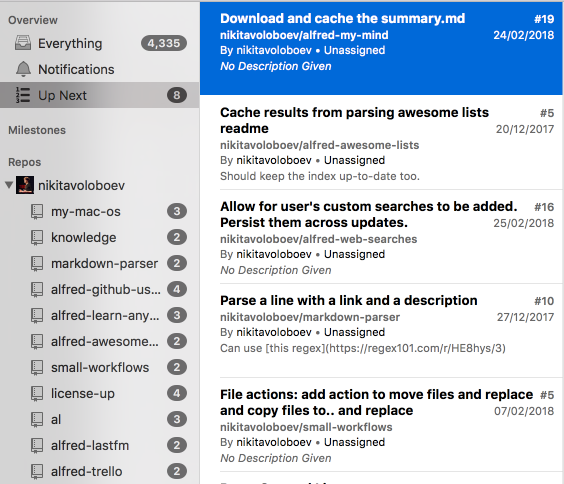Click the knowledge repo book icon
564x484 pixels.
pyautogui.click(x=37, y=237)
